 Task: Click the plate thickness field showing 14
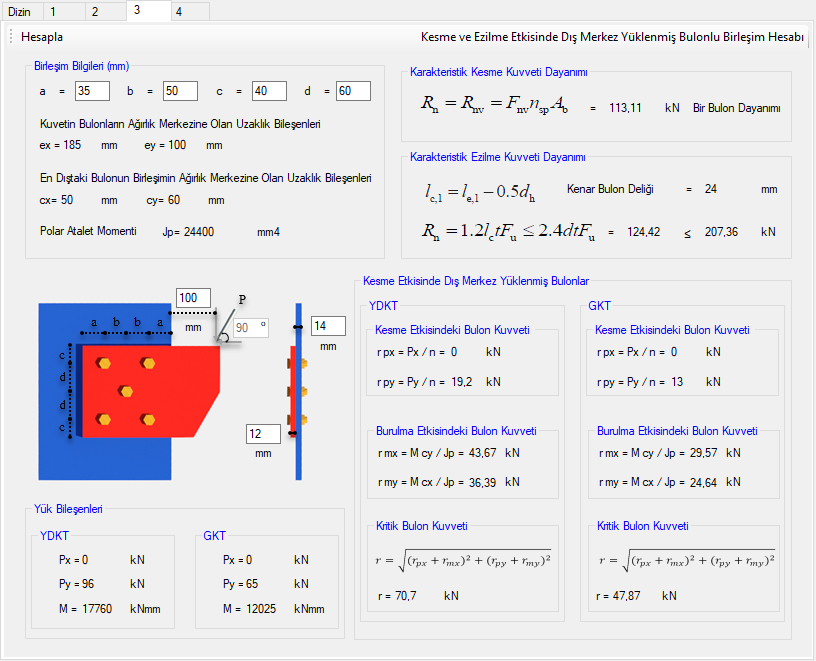(x=328, y=326)
